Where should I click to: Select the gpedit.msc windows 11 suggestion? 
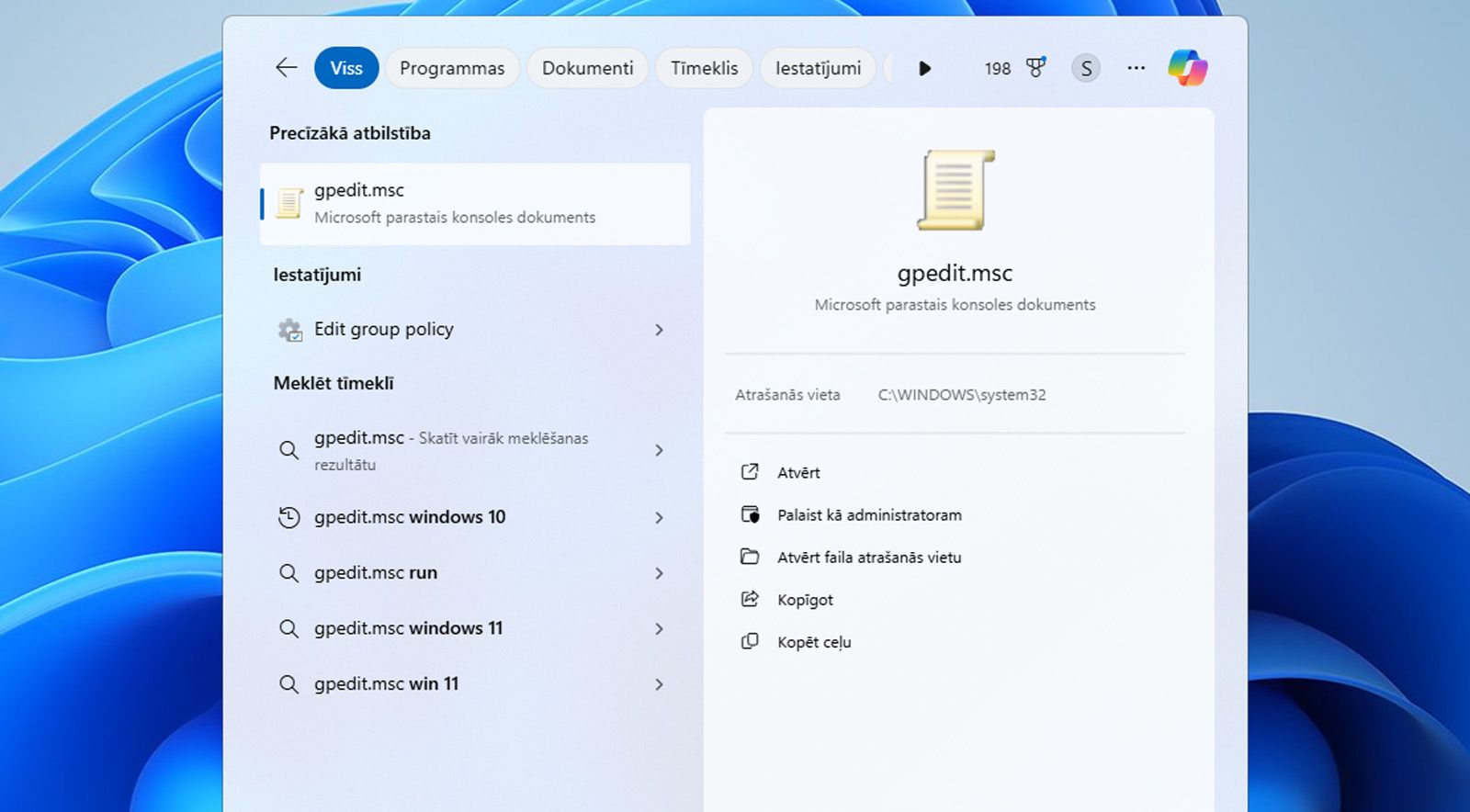pos(475,628)
